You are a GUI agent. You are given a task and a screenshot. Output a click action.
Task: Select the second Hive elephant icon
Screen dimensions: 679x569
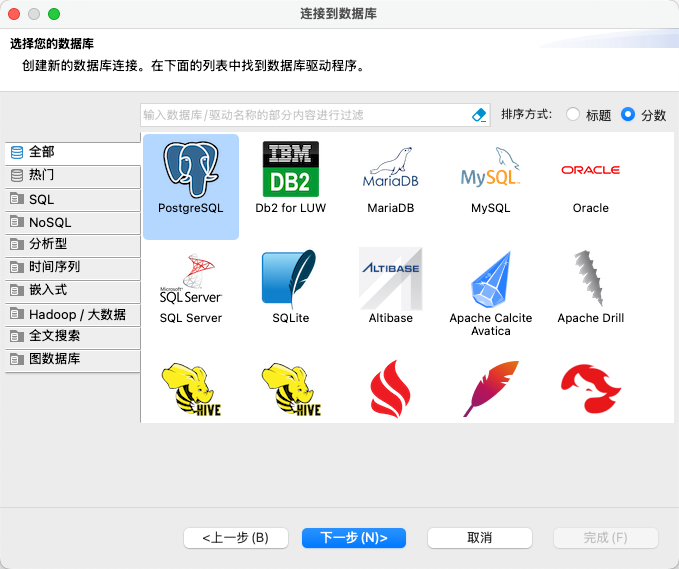pos(291,390)
